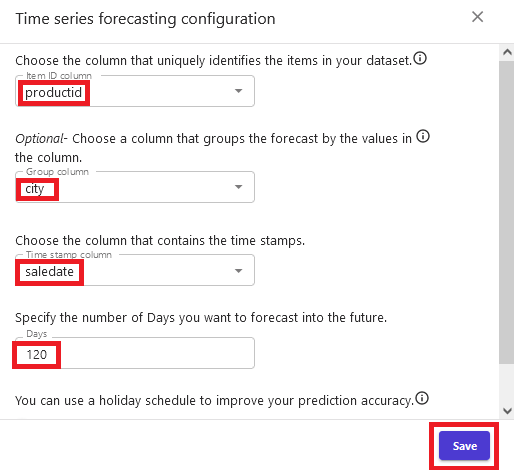
Task: Click the scrollbar up arrow
Action: [507, 52]
